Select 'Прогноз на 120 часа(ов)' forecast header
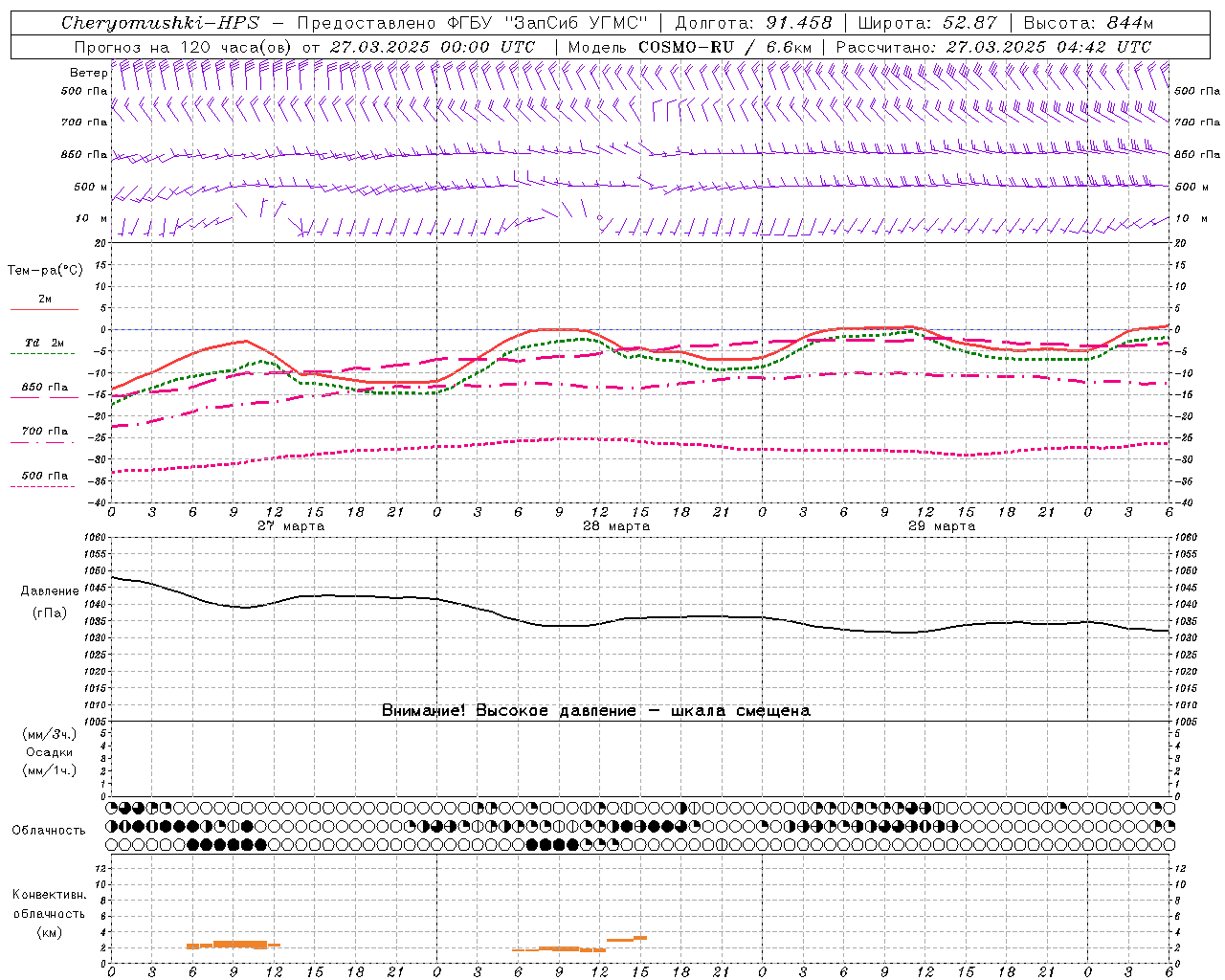Screen dimensions: 1225x980 (185, 46)
